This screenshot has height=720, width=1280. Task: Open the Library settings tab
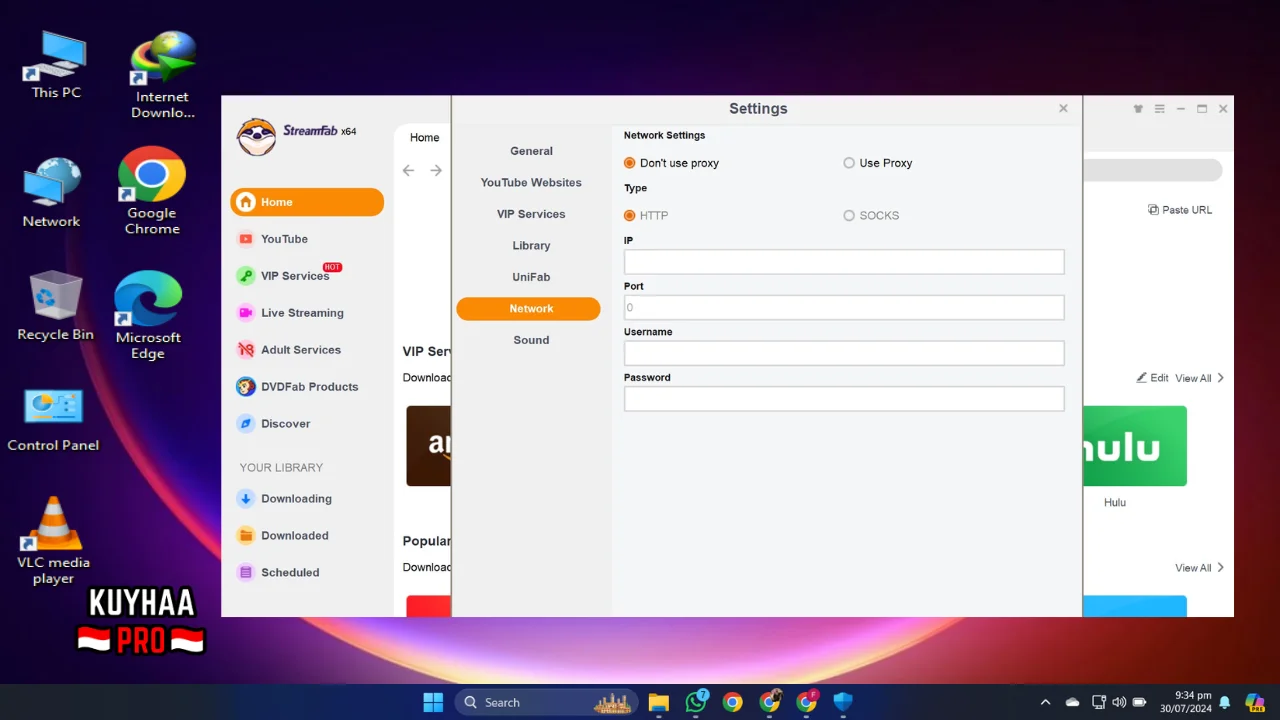coord(531,246)
